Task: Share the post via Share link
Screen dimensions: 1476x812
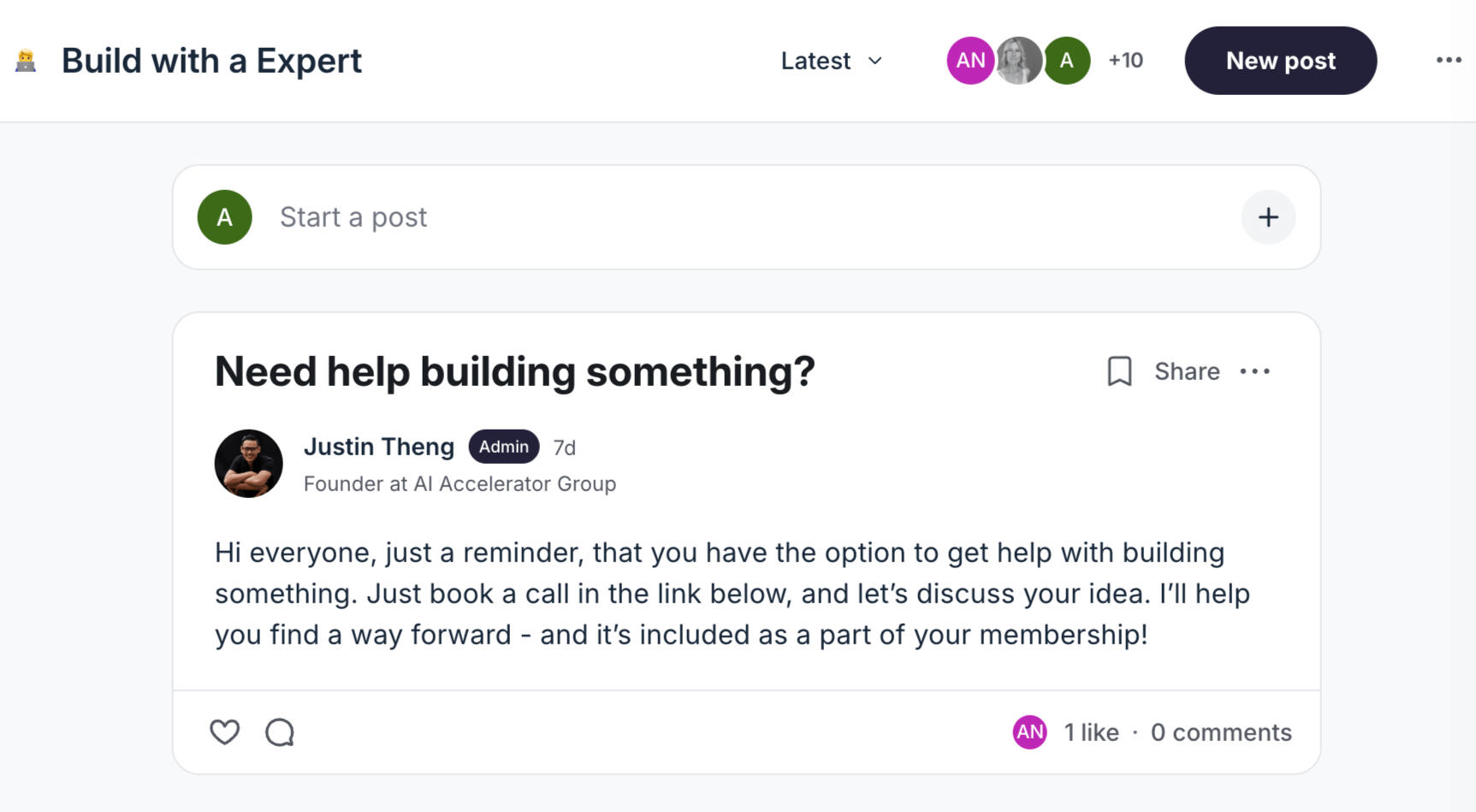Action: click(x=1187, y=371)
